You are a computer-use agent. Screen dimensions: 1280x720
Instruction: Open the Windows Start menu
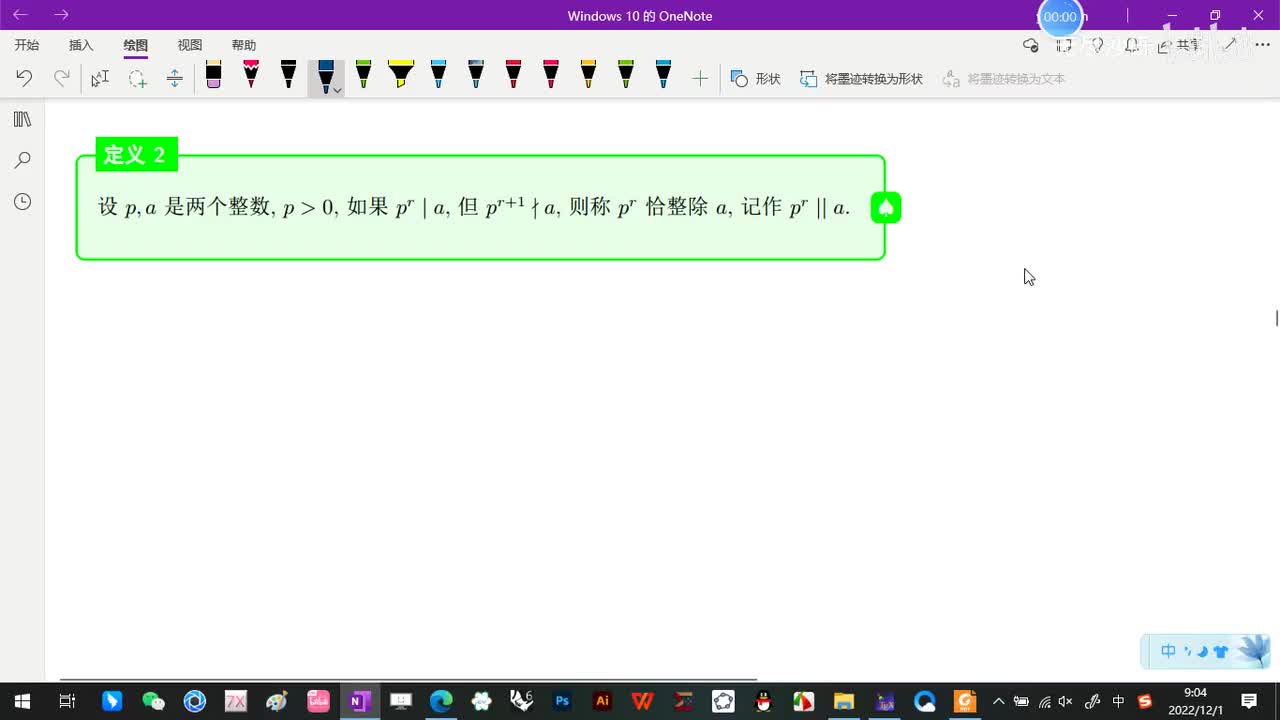(21, 701)
